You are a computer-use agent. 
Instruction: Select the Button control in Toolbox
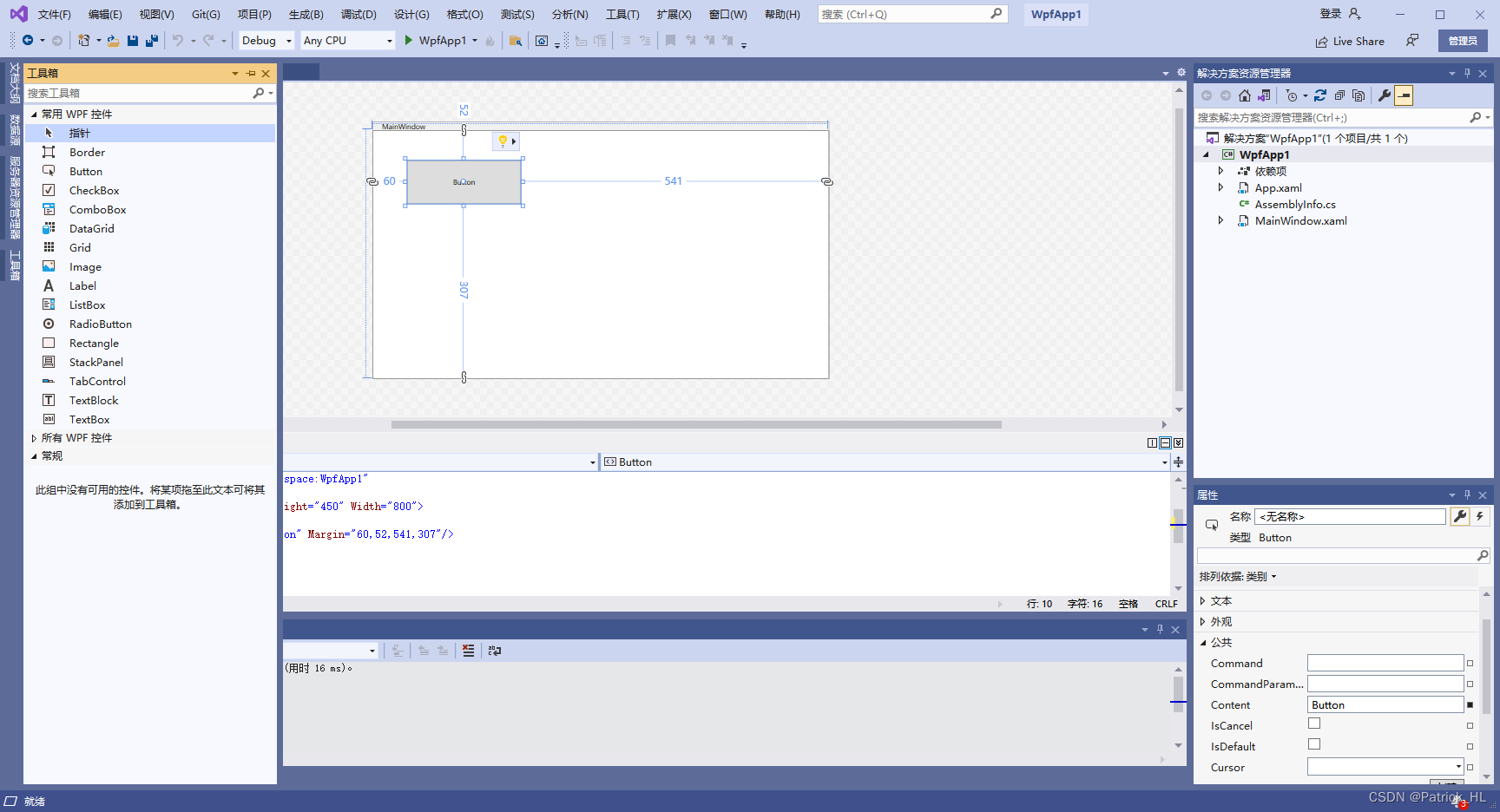pyautogui.click(x=150, y=171)
